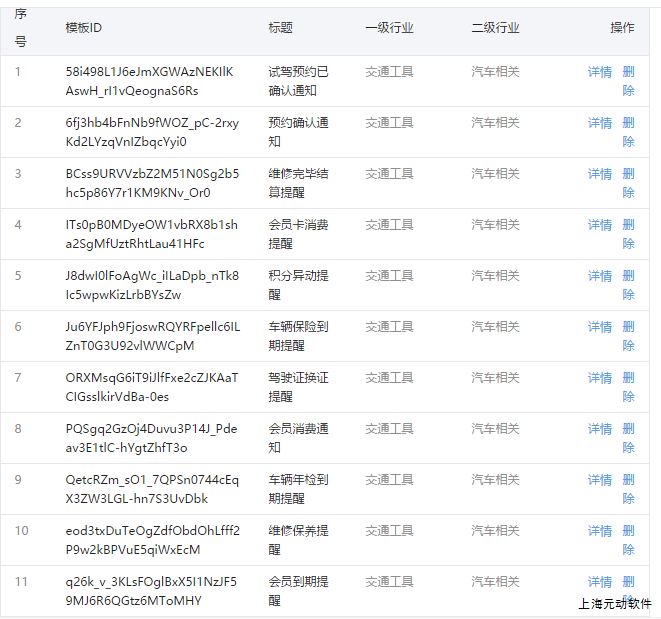Click 删除 for 维修完毕结算提醒 template

[628, 182]
